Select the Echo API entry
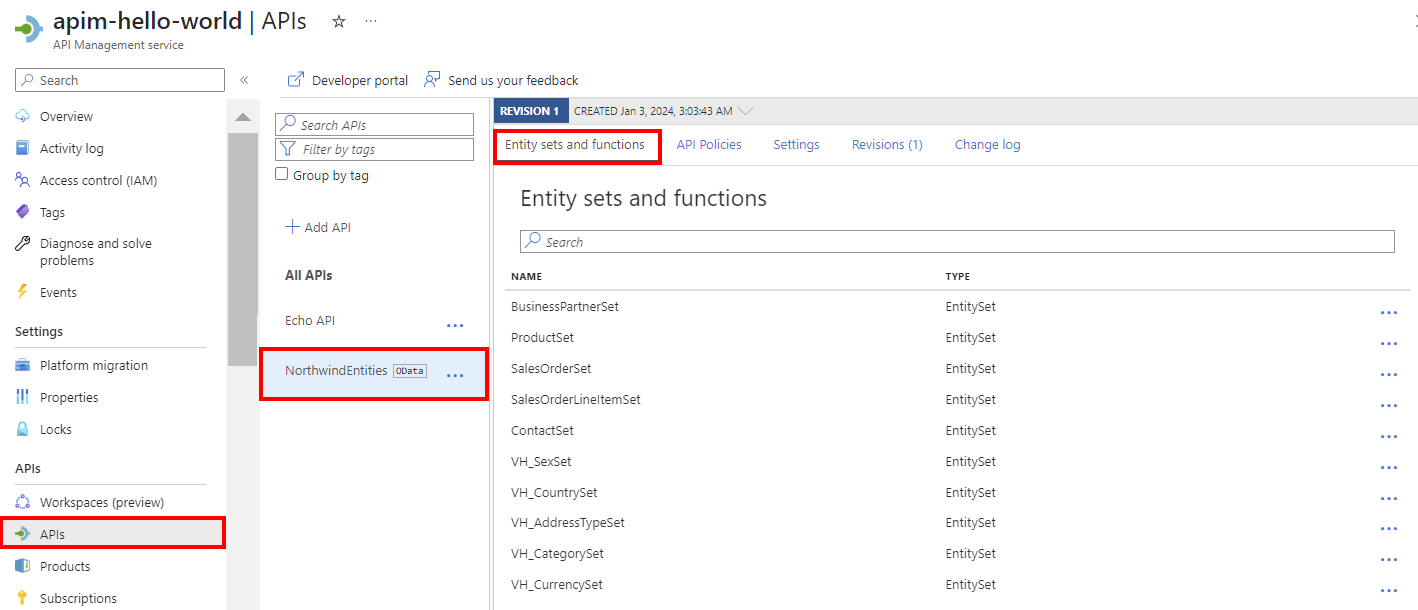 click(x=310, y=321)
